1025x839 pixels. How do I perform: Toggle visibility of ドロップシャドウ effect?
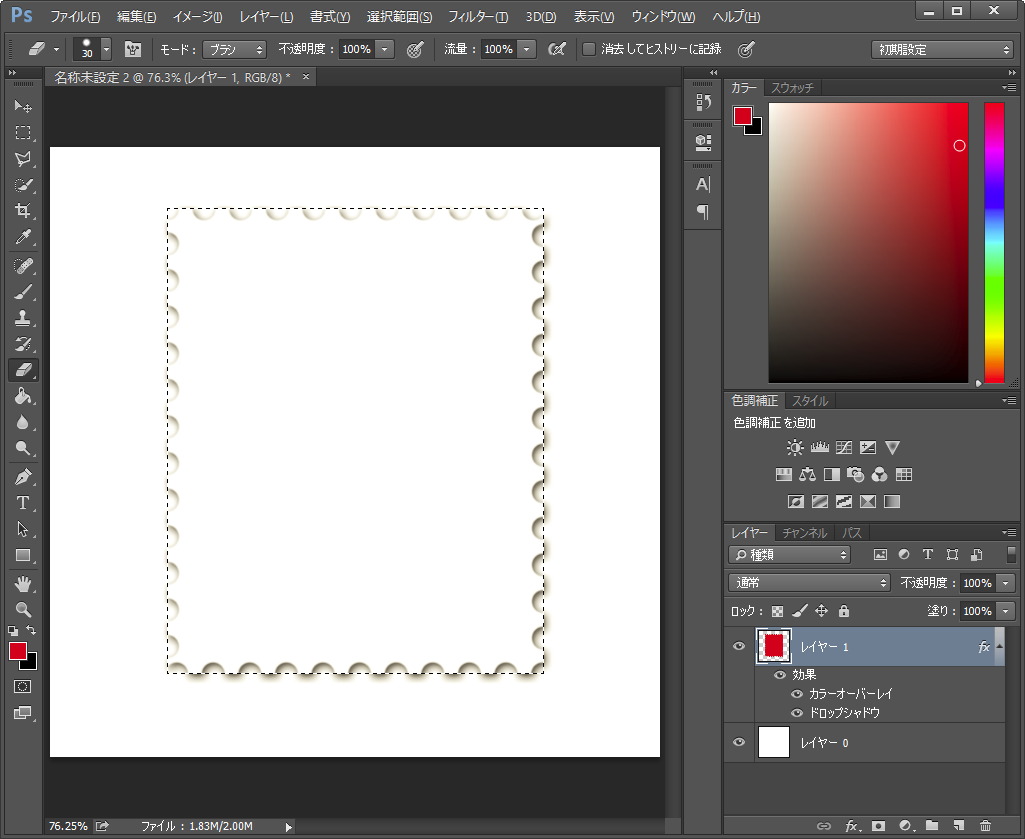(797, 713)
